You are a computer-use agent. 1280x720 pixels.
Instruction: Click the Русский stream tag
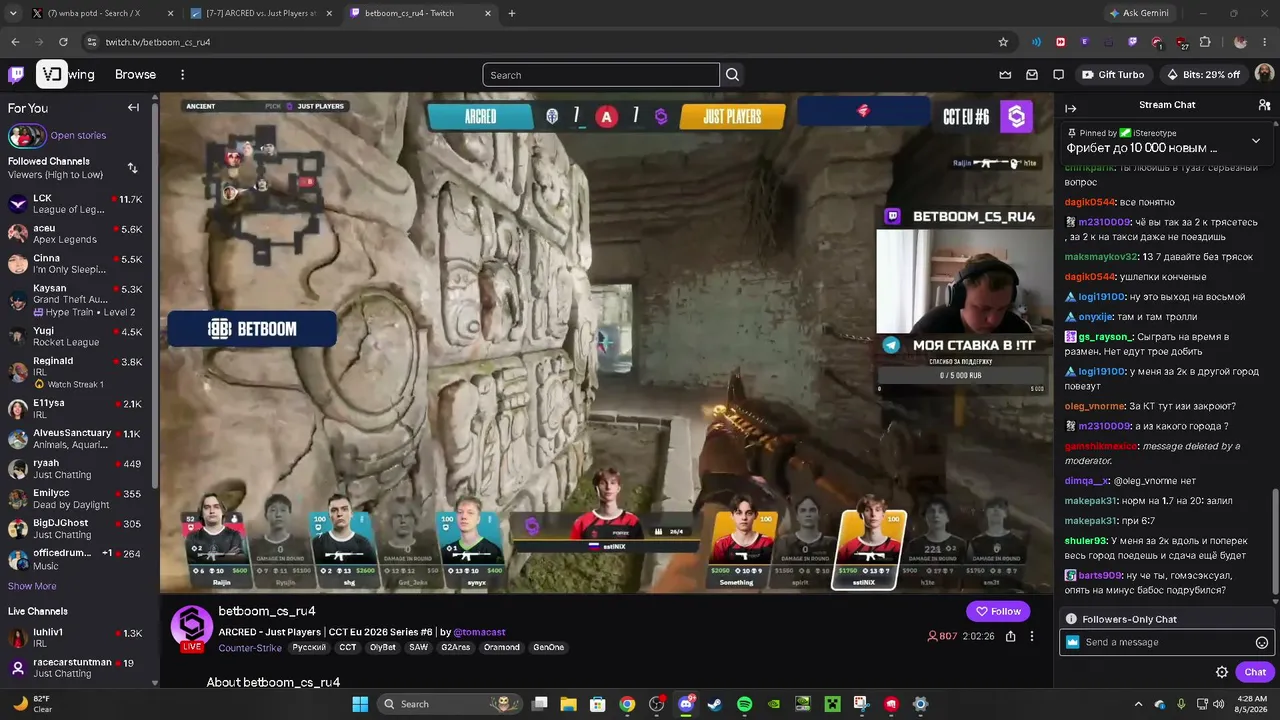(x=309, y=648)
